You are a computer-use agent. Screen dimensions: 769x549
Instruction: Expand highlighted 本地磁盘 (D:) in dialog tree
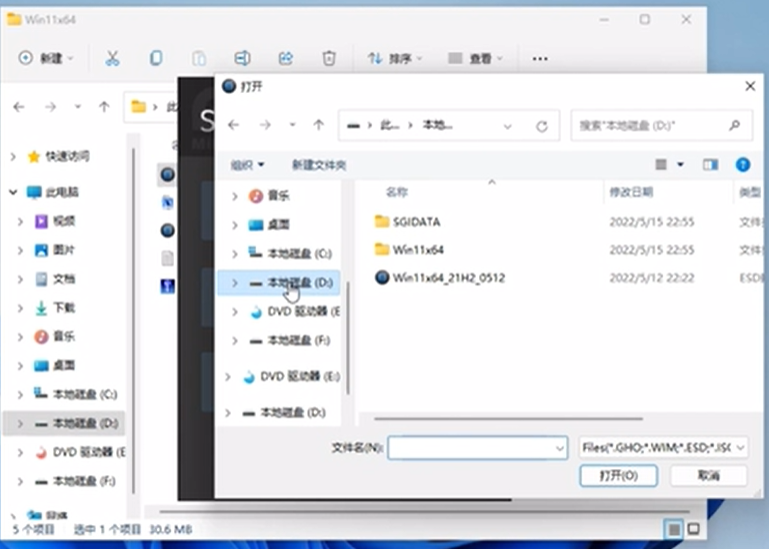click(234, 283)
